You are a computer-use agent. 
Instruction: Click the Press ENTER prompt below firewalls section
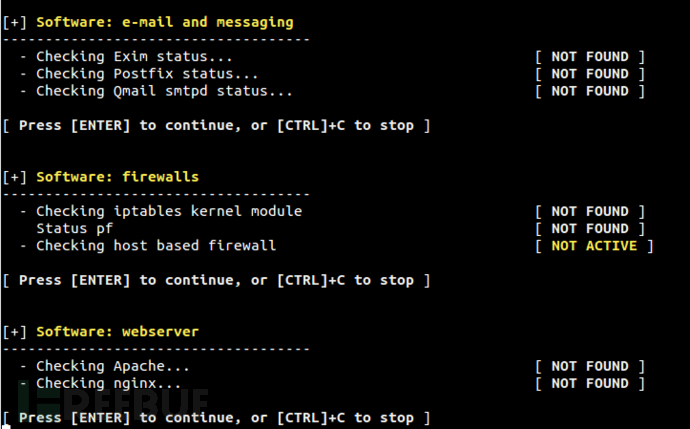pos(217,280)
